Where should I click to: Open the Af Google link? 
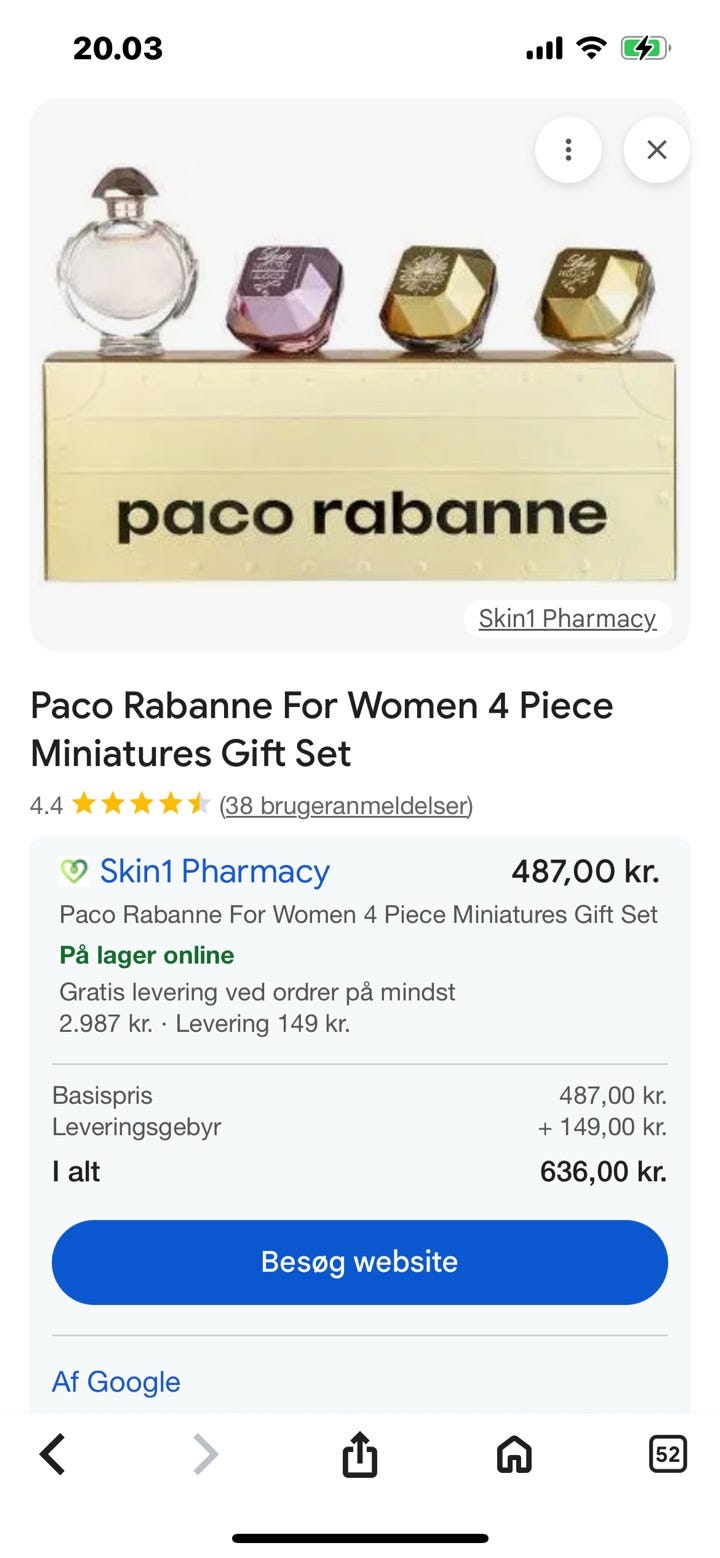coord(116,1381)
